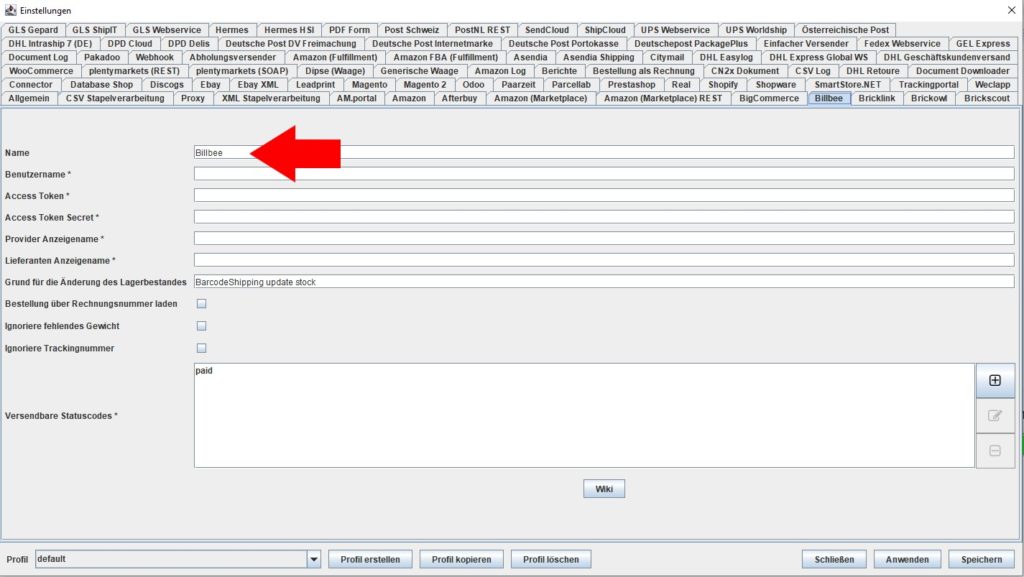Image resolution: width=1024 pixels, height=577 pixels.
Task: Open the plentymarkets (SOAP) tab
Action: (x=242, y=71)
